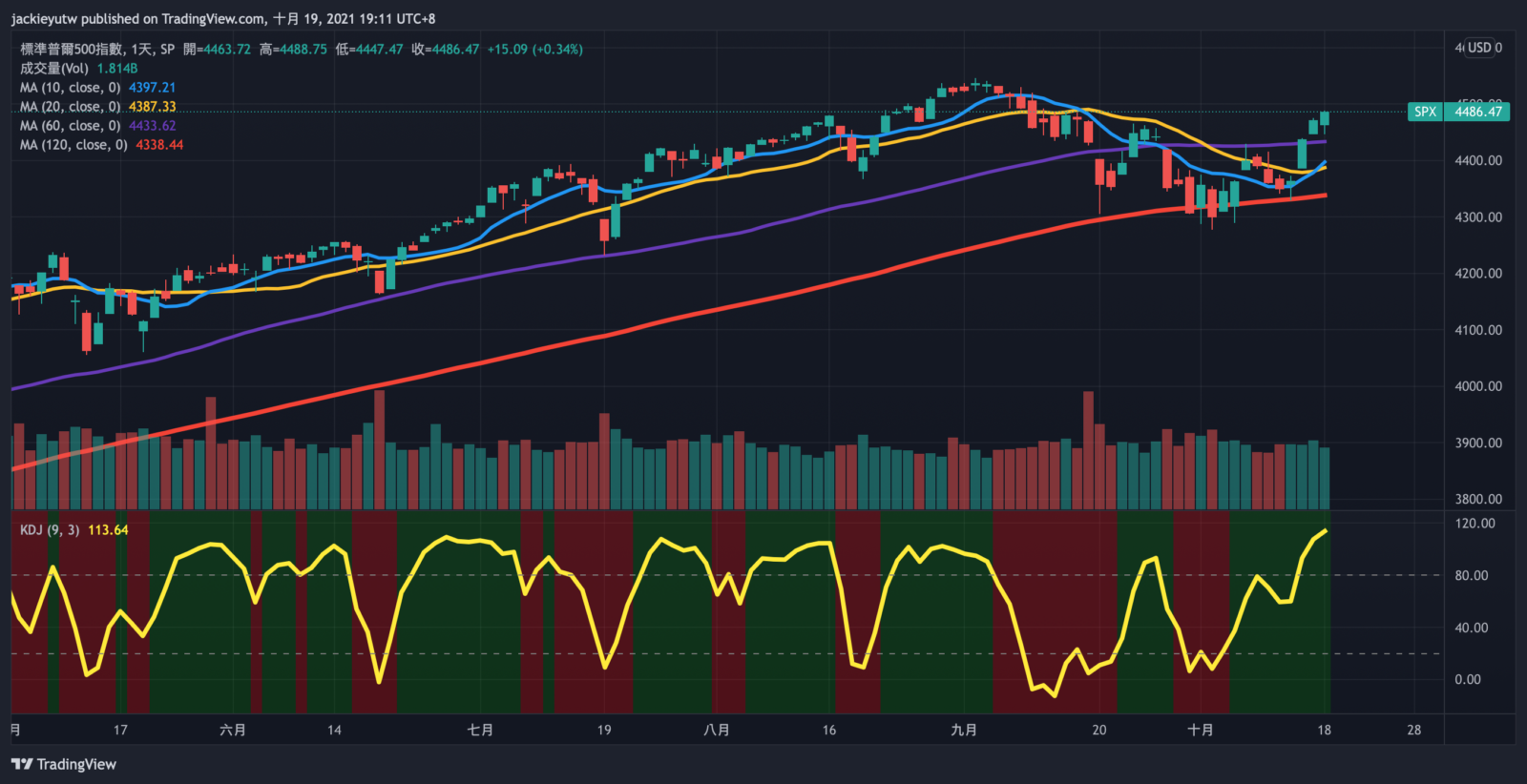Click the 七月 marker on the date axis
Viewport: 1527px width, 784px height.
(x=480, y=730)
